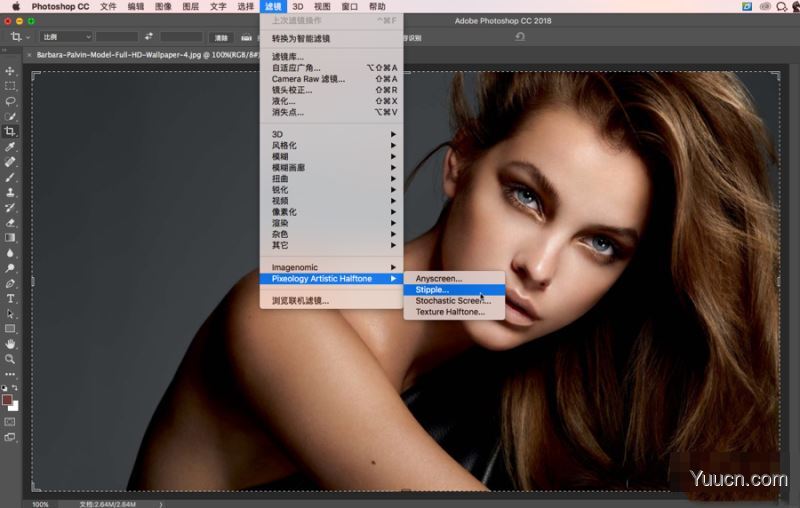Expand the Imagenomic submenu
Viewport: 800px width, 508px height.
(x=331, y=267)
